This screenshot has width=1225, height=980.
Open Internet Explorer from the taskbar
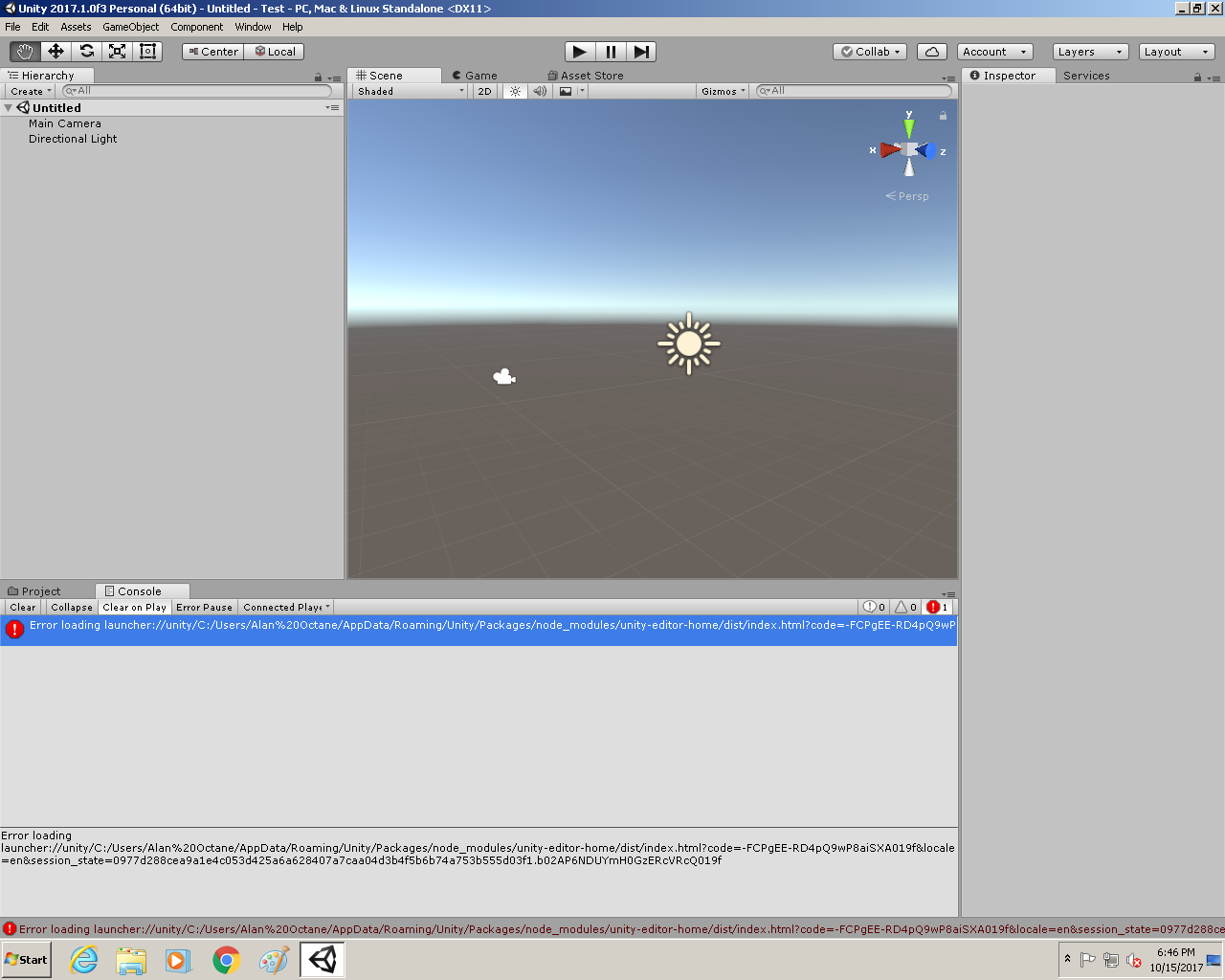(84, 960)
